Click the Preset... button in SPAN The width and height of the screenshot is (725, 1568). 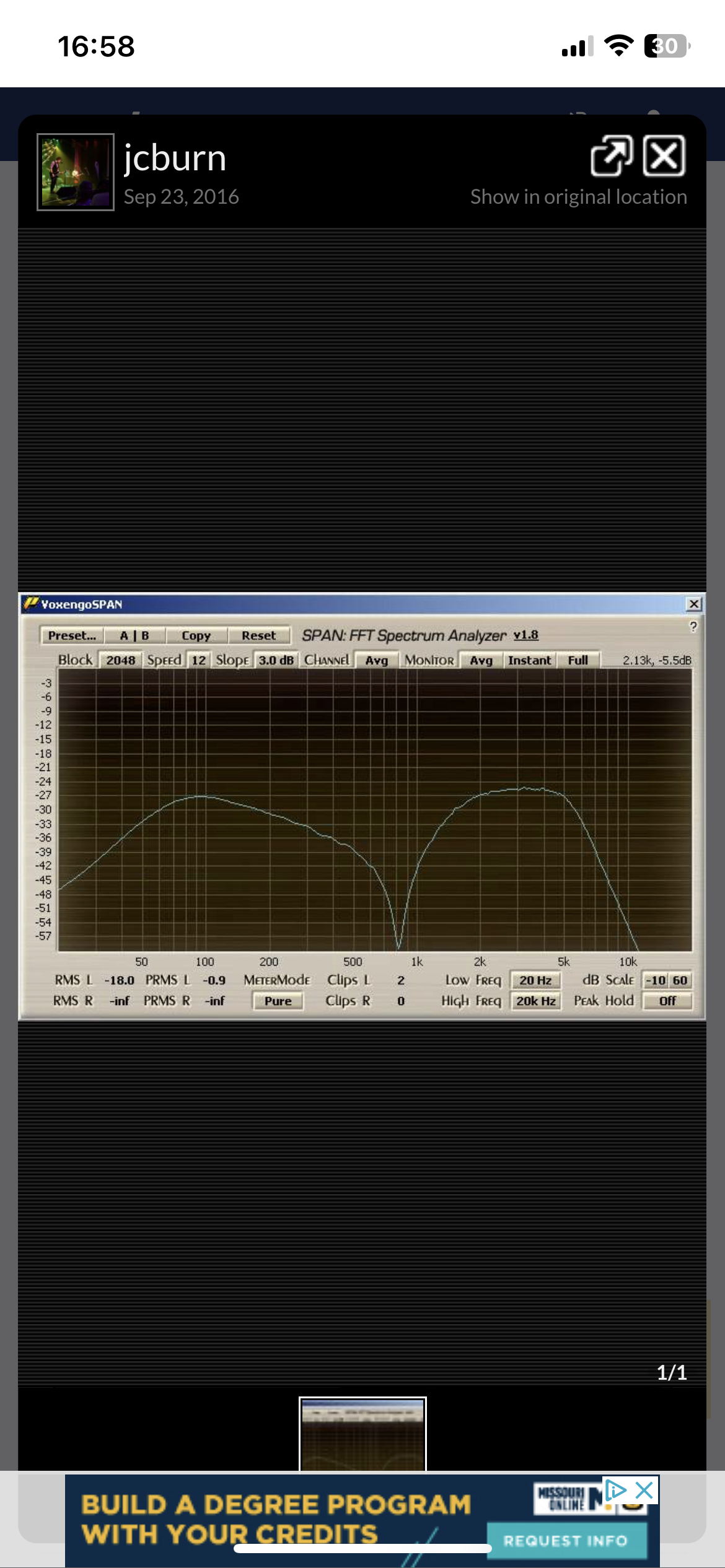(x=72, y=635)
